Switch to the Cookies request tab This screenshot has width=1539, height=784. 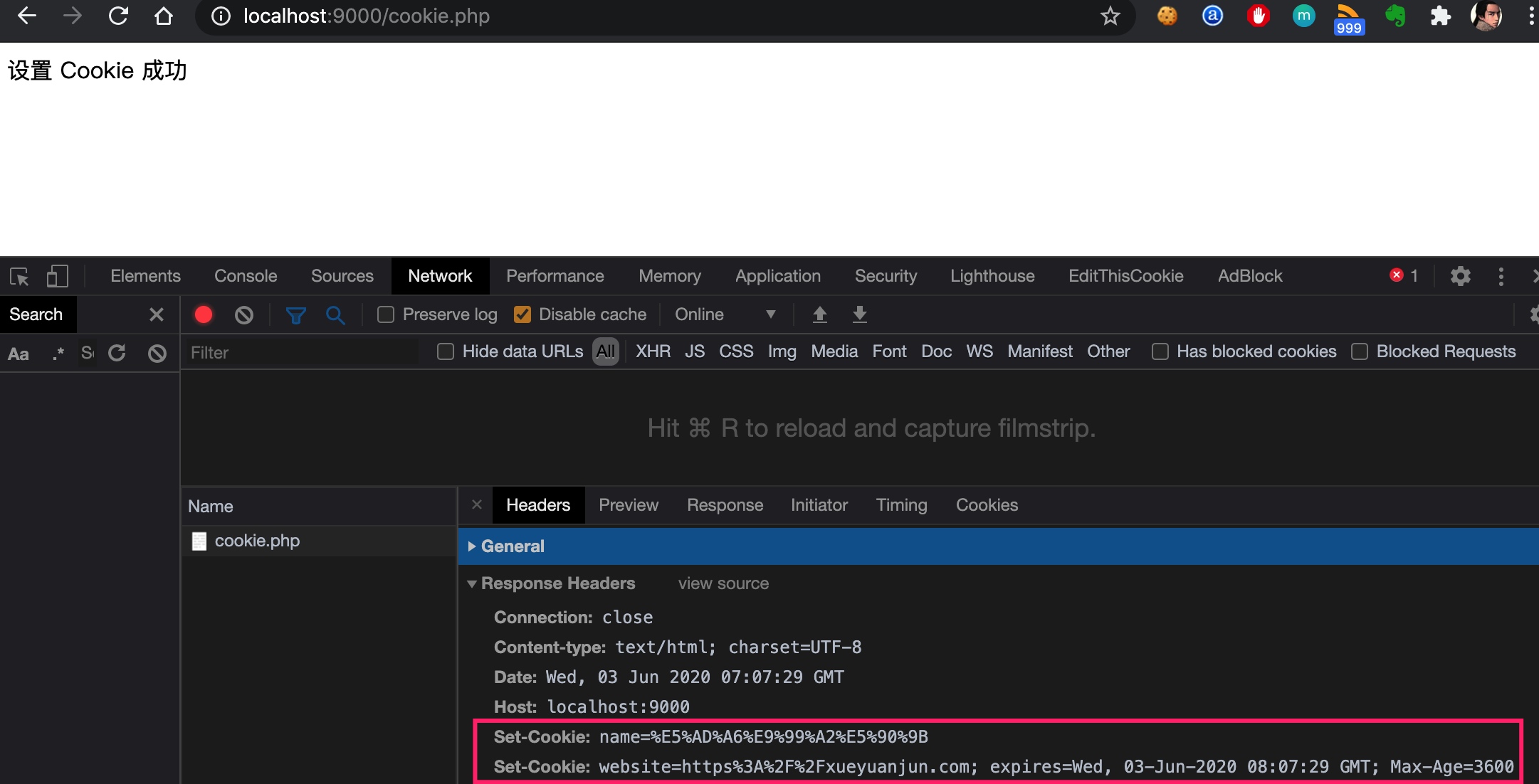click(x=987, y=505)
